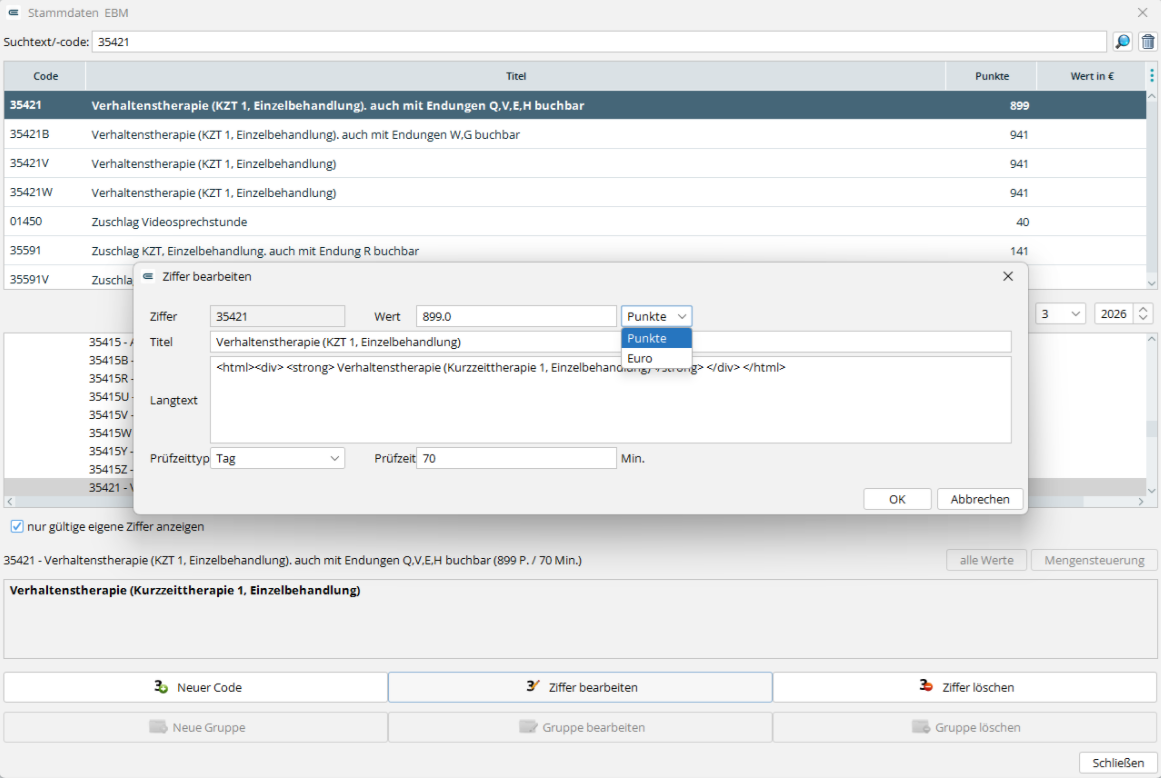
Task: Sort by the Code column header
Action: click(45, 76)
